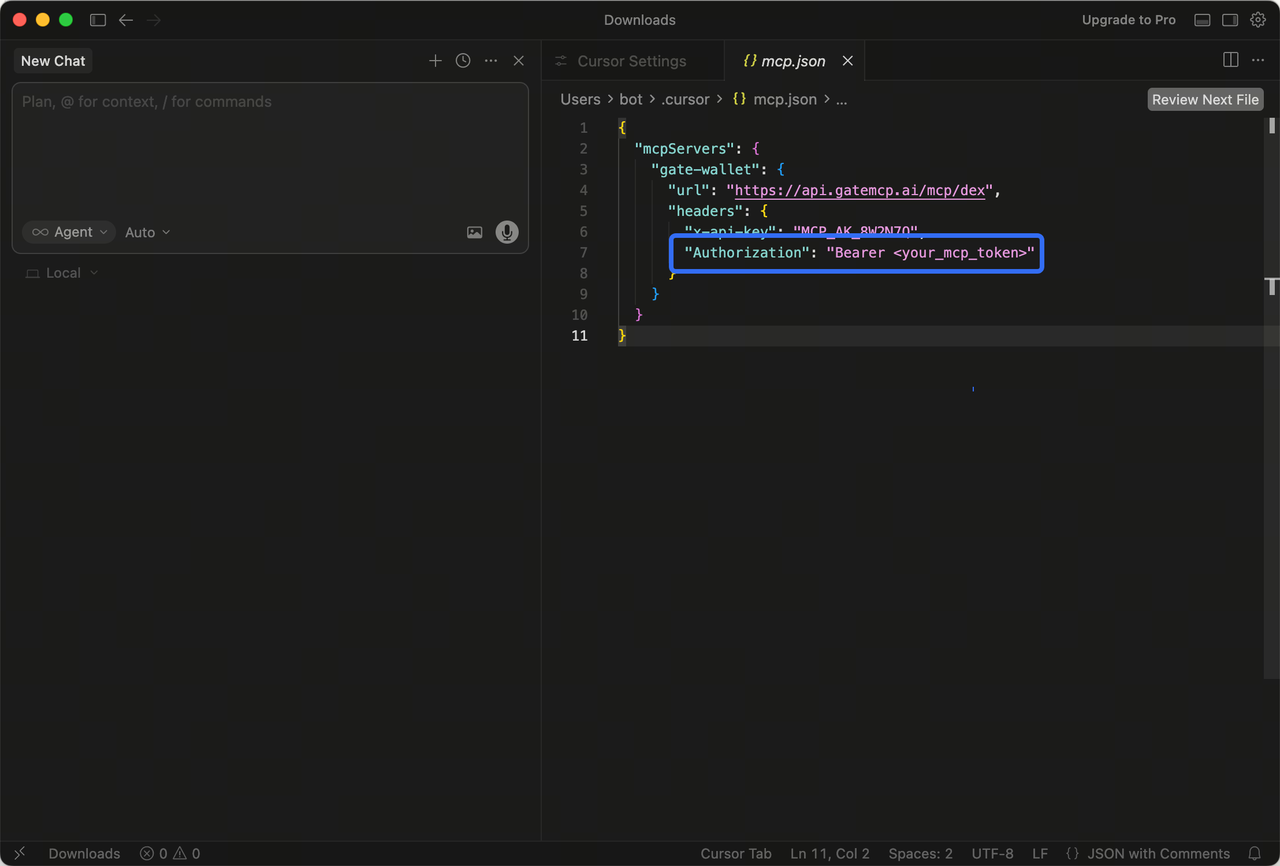Open the Auto model dropdown

click(147, 232)
